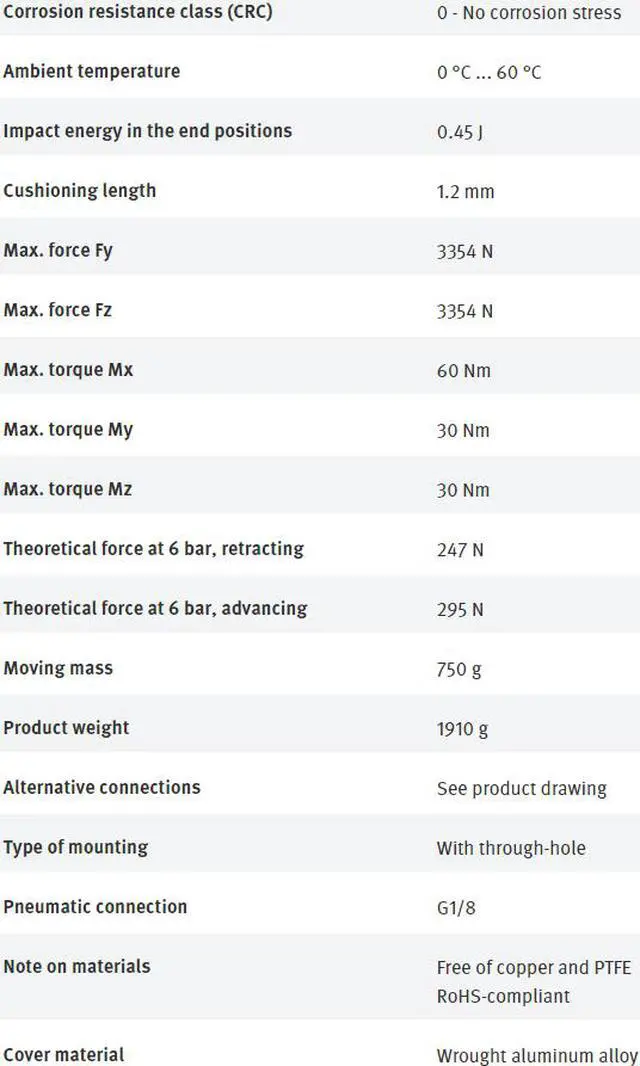The height and width of the screenshot is (1066, 640).
Task: Click the Type of mounting label
Action: tap(75, 847)
